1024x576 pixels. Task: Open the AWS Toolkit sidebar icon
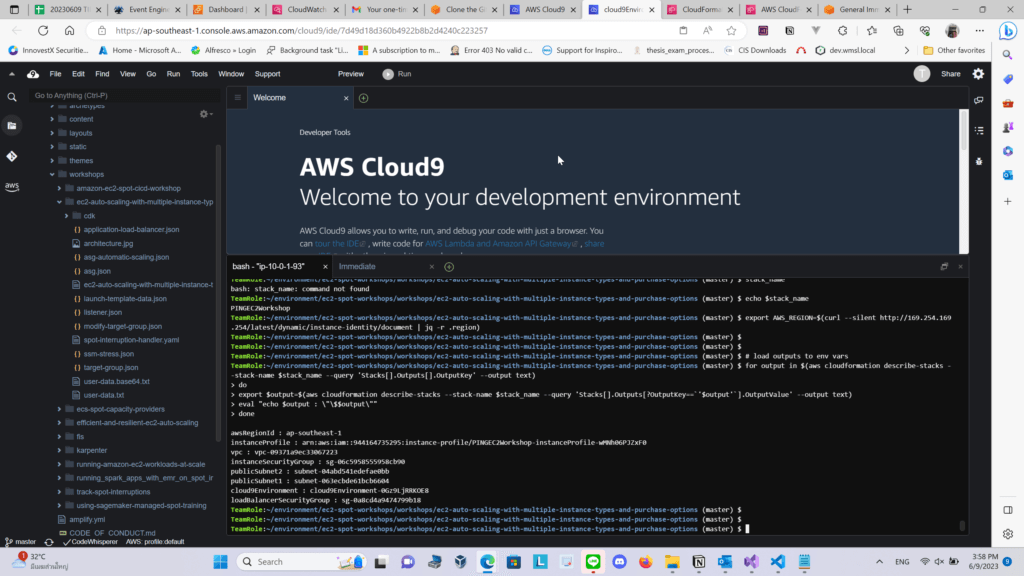coord(12,186)
